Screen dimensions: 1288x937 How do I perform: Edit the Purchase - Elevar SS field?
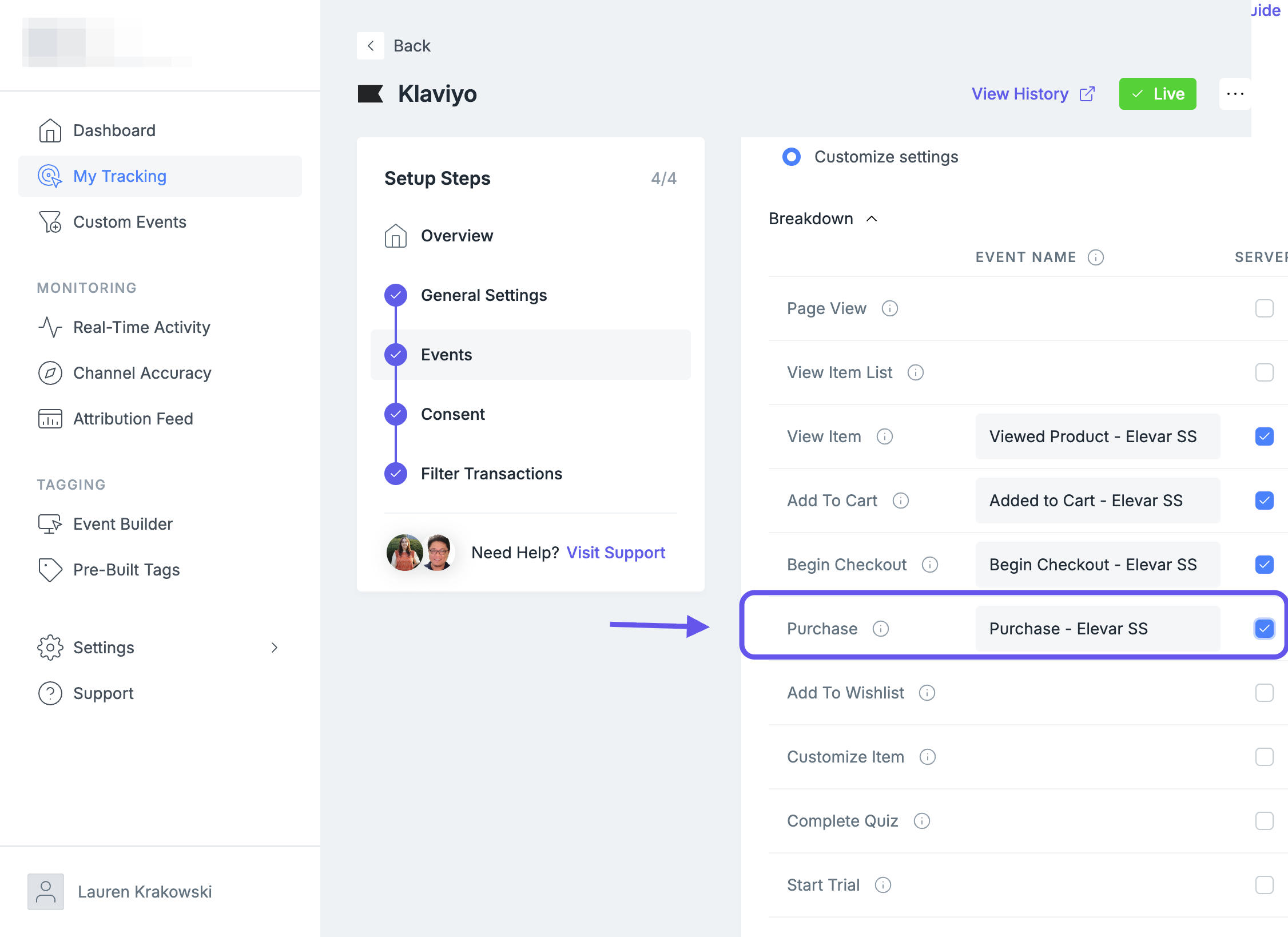coord(1098,629)
